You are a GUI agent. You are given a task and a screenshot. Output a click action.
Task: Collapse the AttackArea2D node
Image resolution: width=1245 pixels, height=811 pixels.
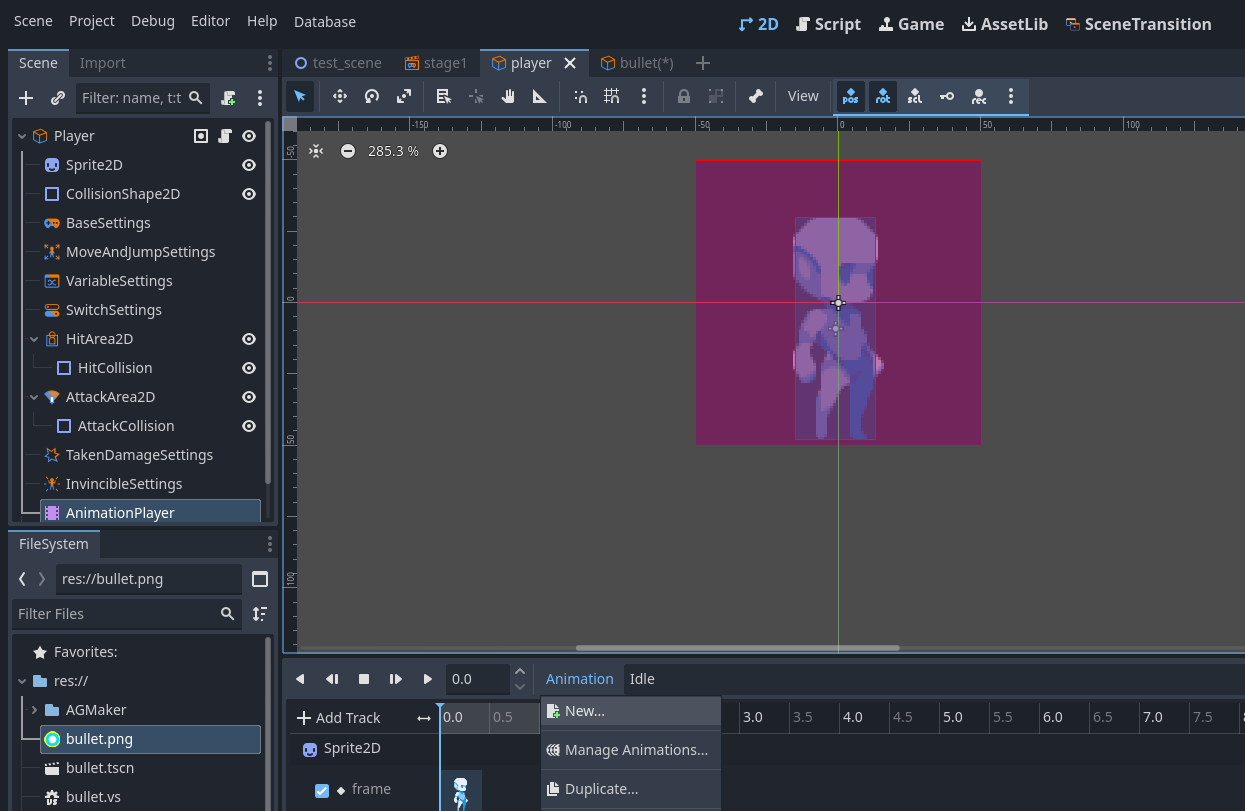tap(34, 397)
